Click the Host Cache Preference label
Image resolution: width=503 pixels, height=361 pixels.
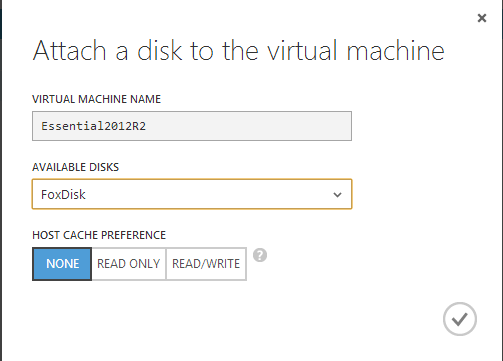pyautogui.click(x=99, y=235)
